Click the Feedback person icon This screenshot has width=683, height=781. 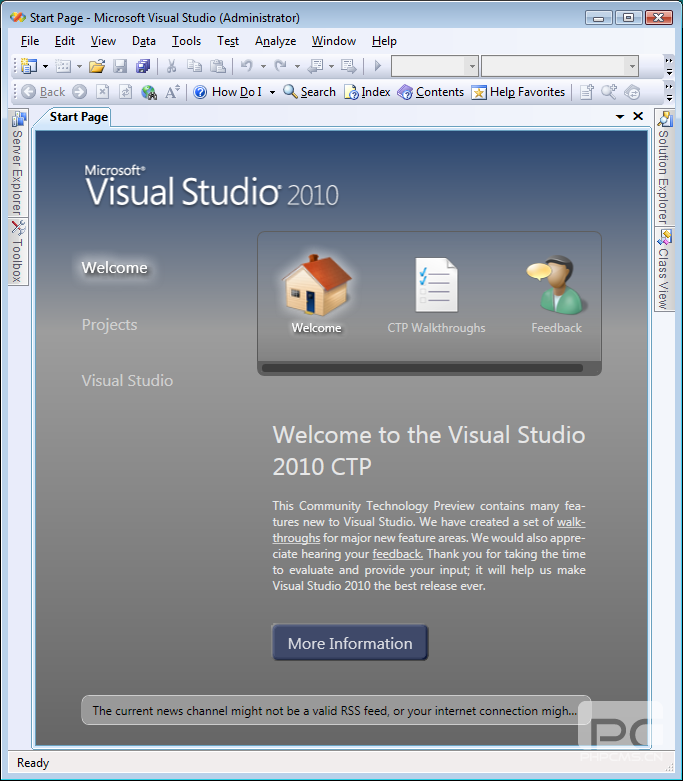[x=556, y=285]
